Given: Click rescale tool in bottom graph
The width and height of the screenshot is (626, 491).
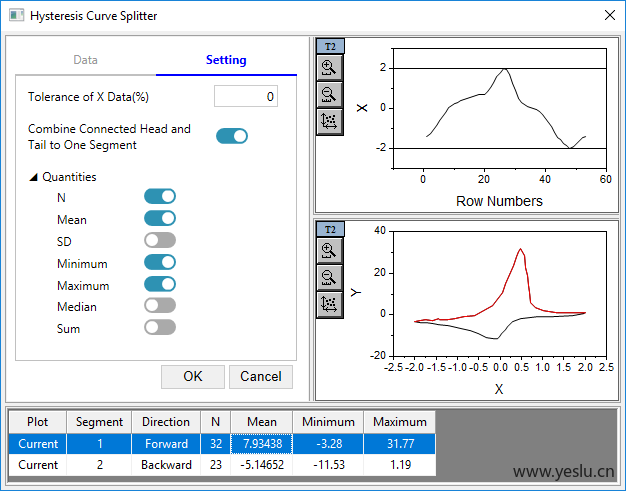Looking at the screenshot, I should [x=329, y=304].
